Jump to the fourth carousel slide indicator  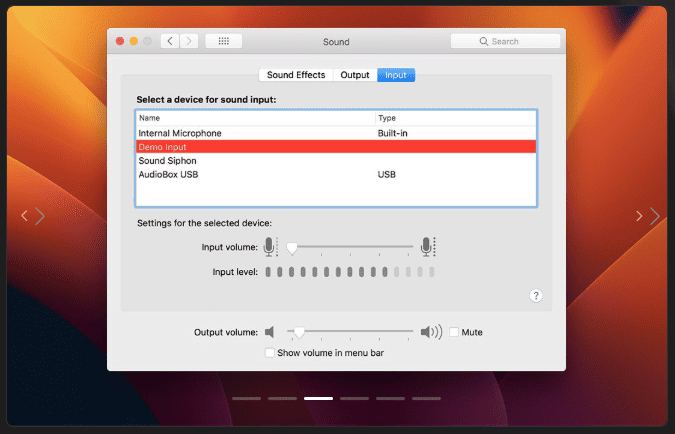pos(354,399)
